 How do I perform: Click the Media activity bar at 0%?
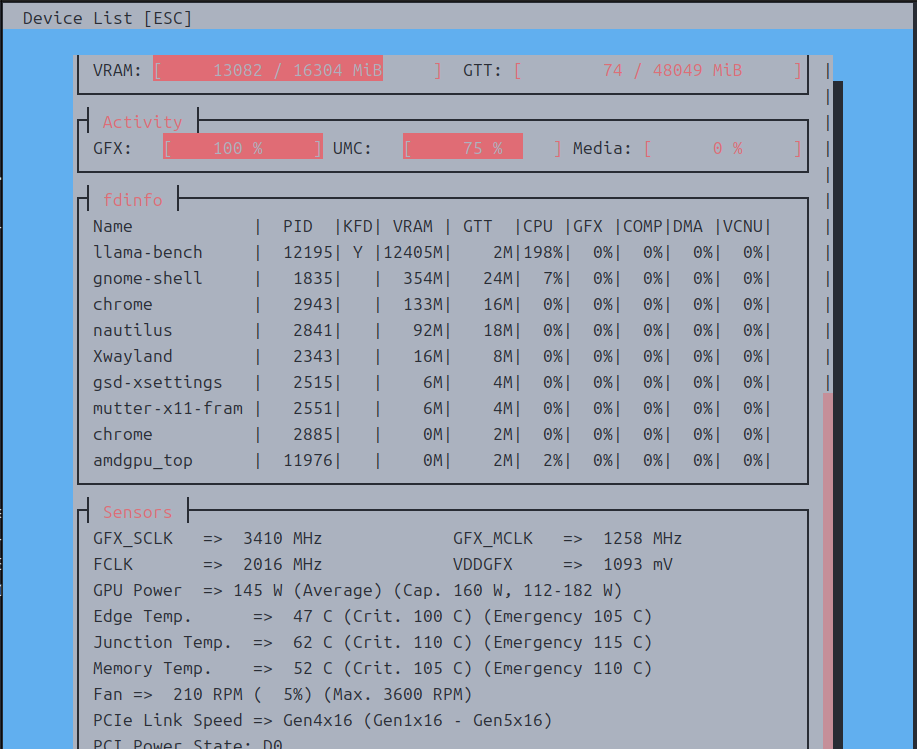coord(722,148)
